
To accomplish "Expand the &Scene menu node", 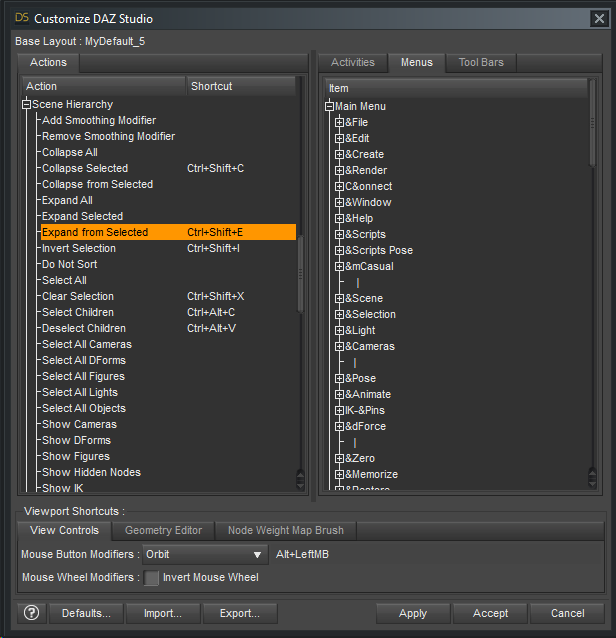I will (339, 299).
